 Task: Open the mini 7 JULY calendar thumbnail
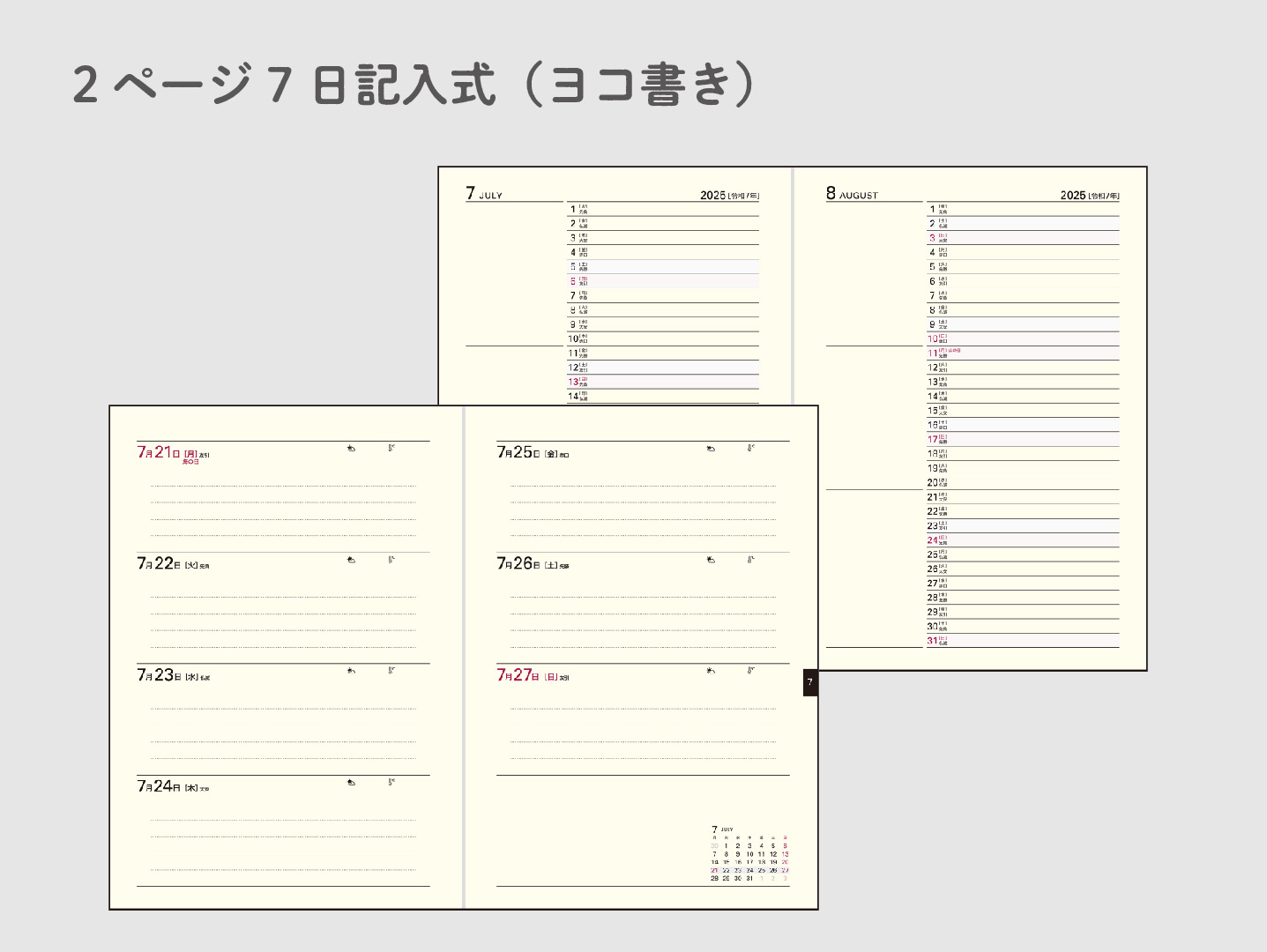click(x=750, y=853)
